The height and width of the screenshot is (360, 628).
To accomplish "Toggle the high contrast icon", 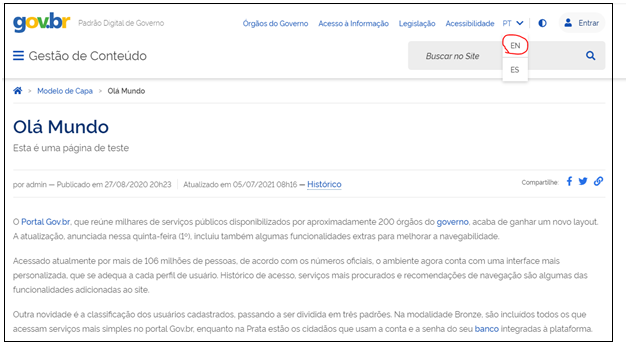I will pyautogui.click(x=542, y=23).
